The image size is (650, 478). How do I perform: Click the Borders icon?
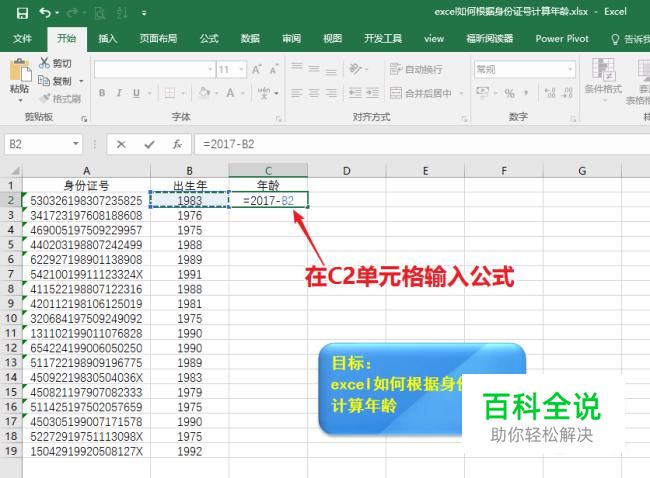click(170, 93)
